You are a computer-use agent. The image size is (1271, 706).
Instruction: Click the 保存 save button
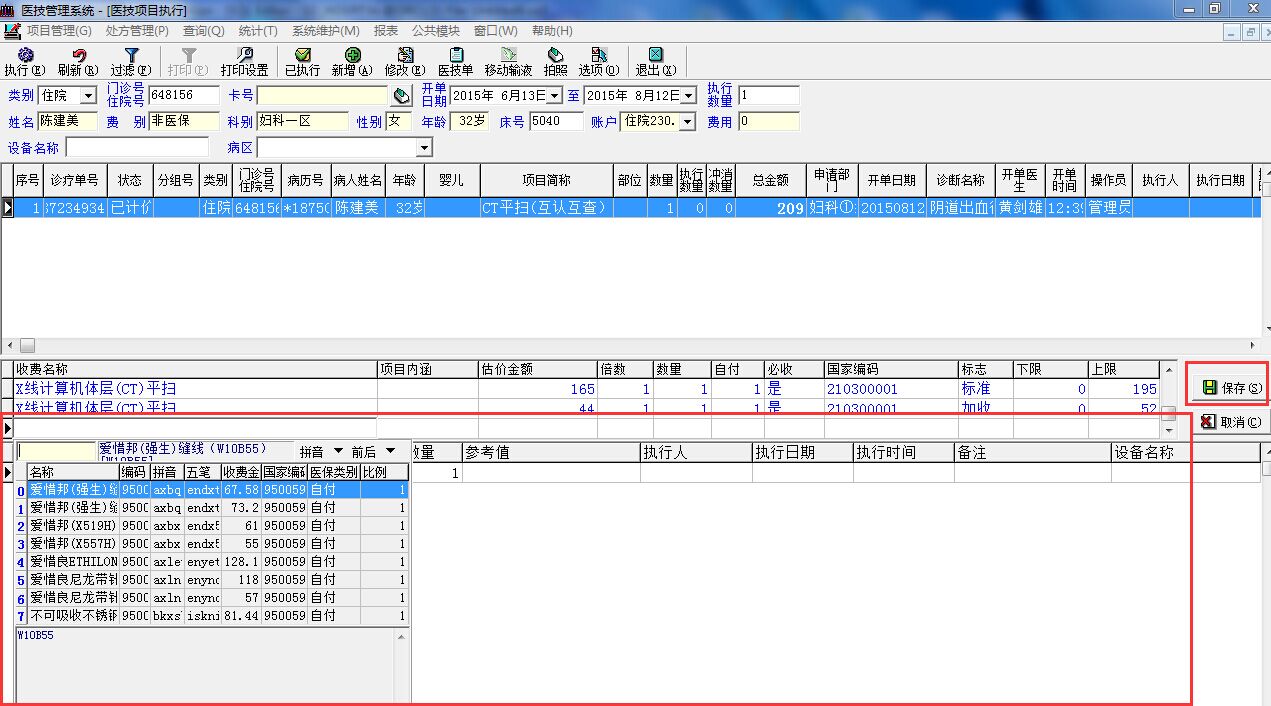click(1230, 387)
